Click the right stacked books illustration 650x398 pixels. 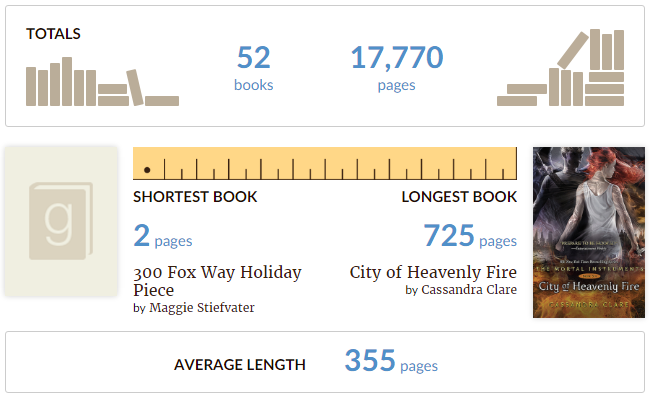click(x=560, y=68)
